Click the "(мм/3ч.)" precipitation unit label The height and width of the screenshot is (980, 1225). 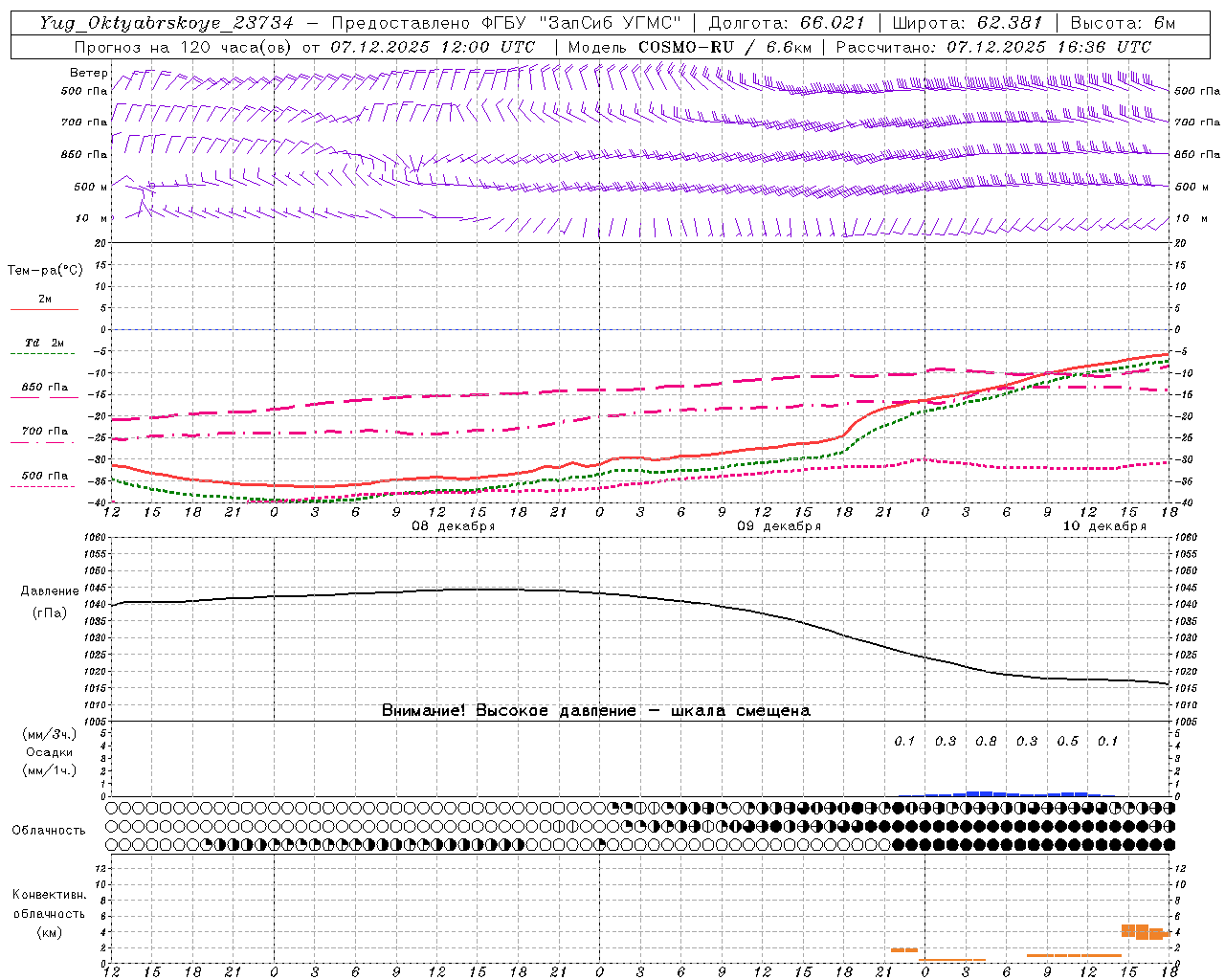[x=50, y=734]
